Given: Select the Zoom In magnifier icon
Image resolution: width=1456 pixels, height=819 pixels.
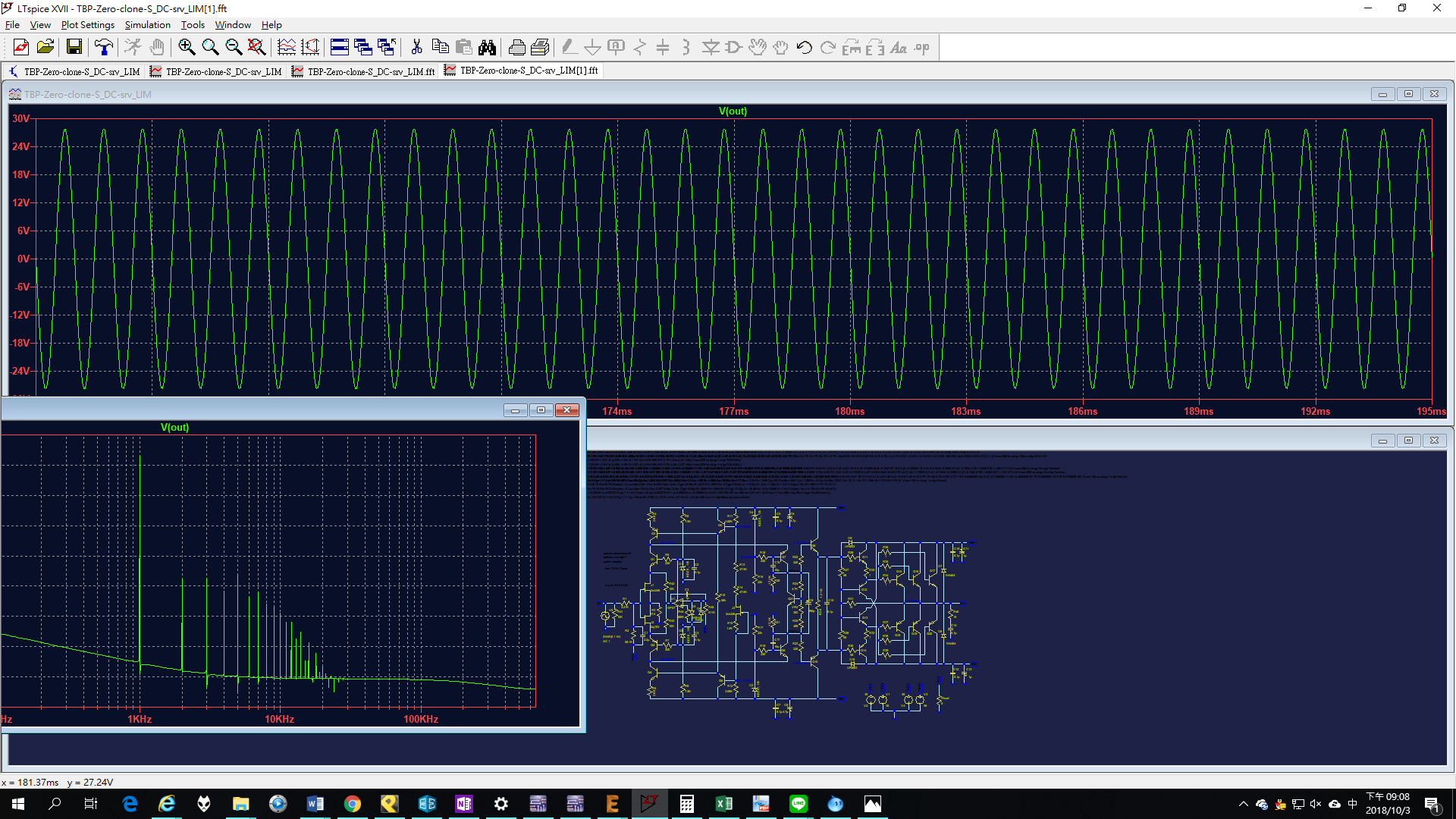Looking at the screenshot, I should click(x=187, y=47).
